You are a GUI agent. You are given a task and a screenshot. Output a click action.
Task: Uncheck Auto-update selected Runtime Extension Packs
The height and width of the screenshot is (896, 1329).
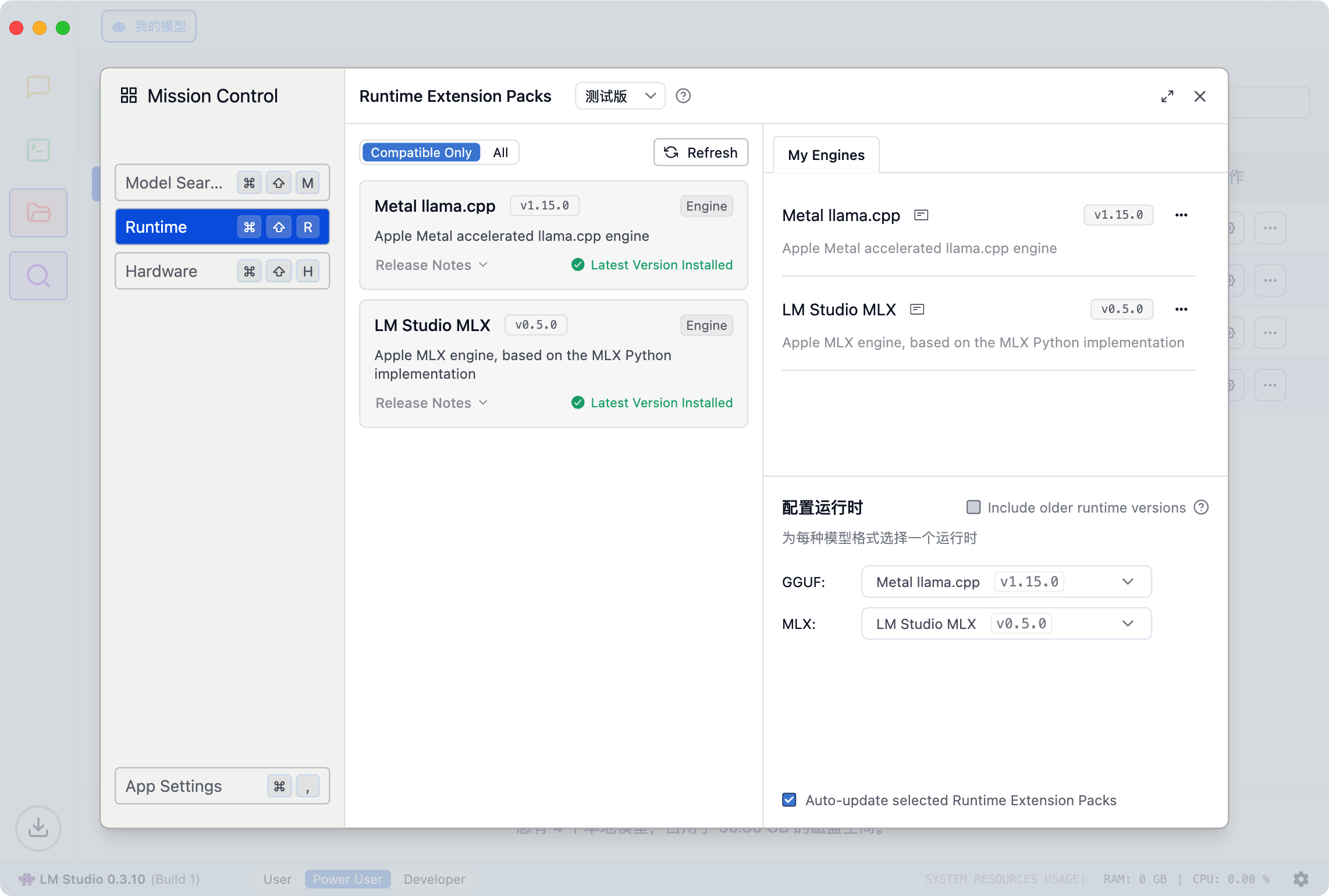pos(790,800)
